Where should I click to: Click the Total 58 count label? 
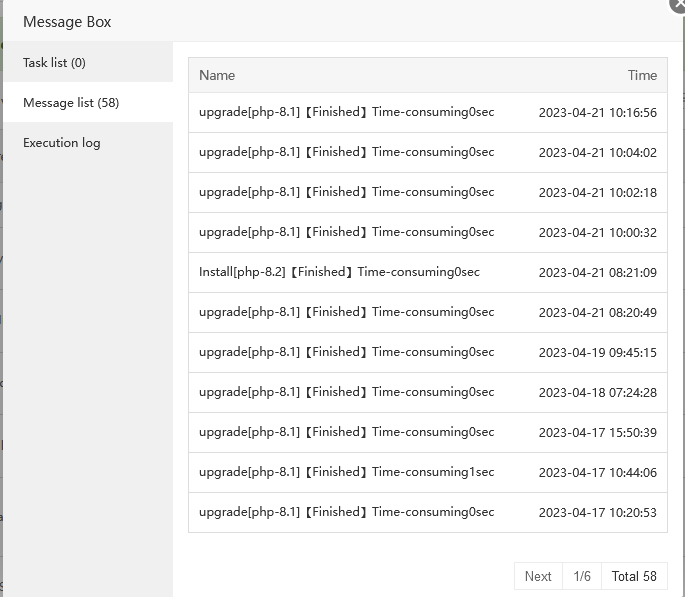[634, 576]
